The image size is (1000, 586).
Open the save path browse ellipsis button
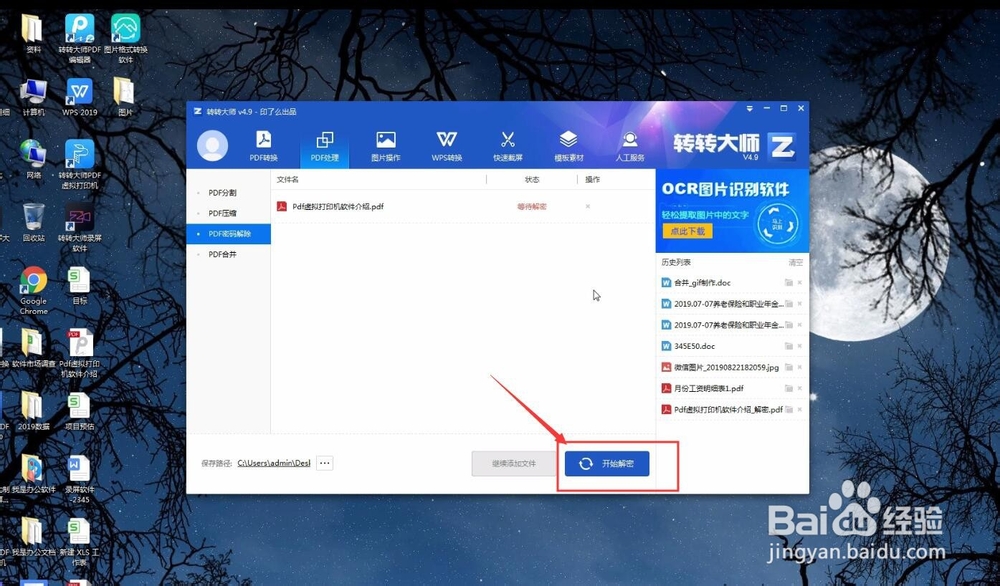pos(325,463)
